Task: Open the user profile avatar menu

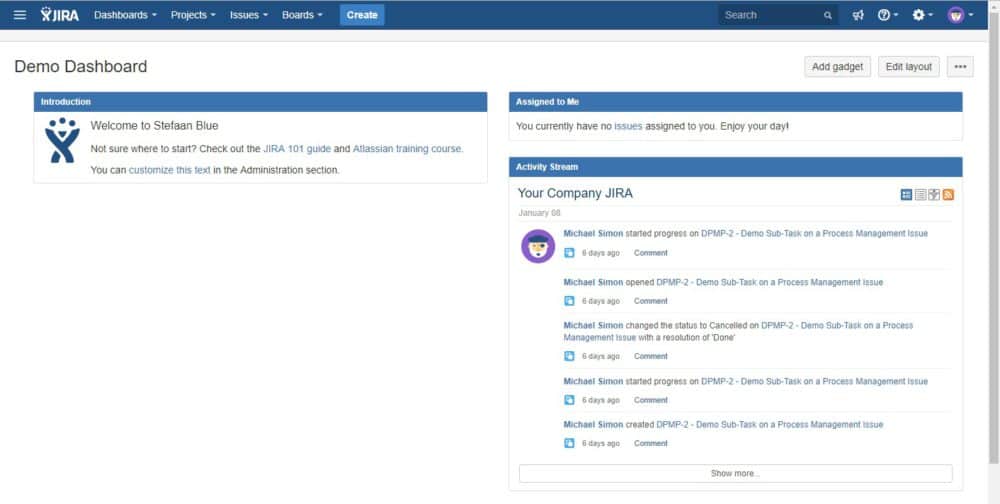Action: tap(960, 15)
